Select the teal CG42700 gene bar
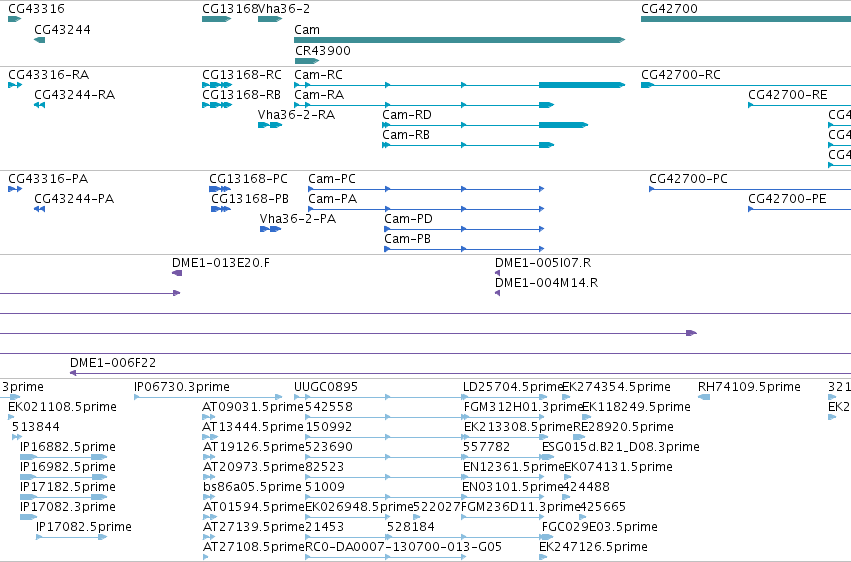The height and width of the screenshot is (562, 851). coord(746,19)
